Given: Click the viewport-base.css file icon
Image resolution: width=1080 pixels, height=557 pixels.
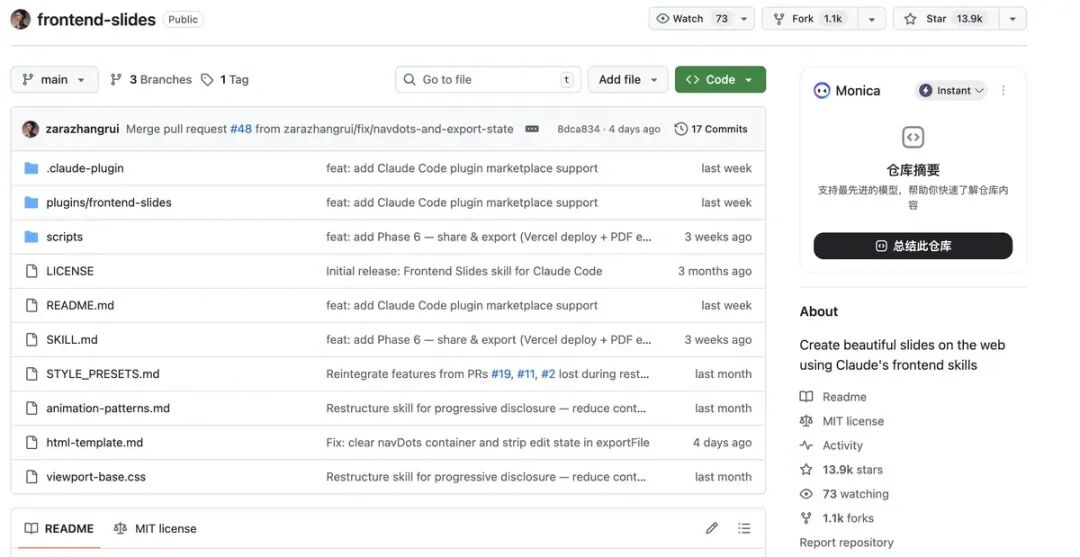Looking at the screenshot, I should (x=31, y=476).
